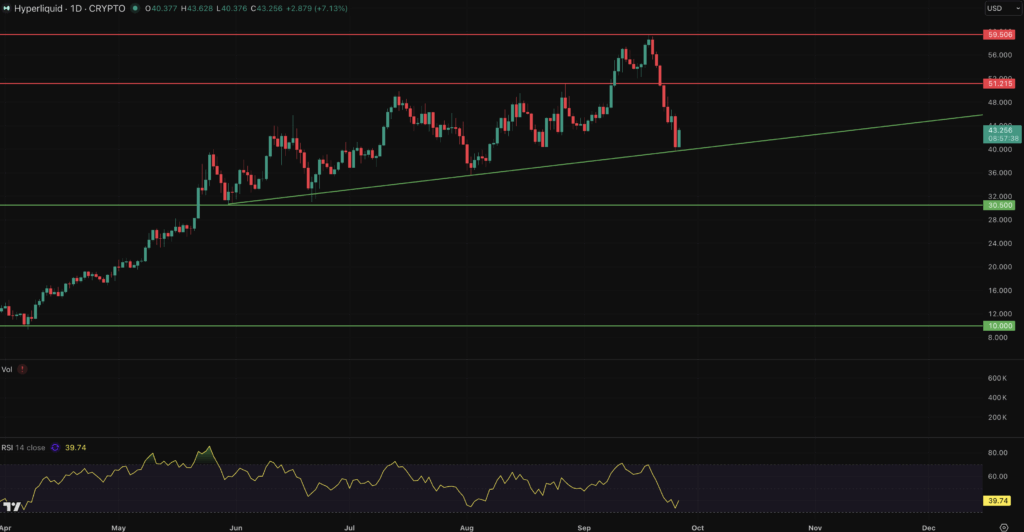Screen dimensions: 1024x532
Task: Click the current price 43.256 countdown label
Action: tap(1002, 134)
